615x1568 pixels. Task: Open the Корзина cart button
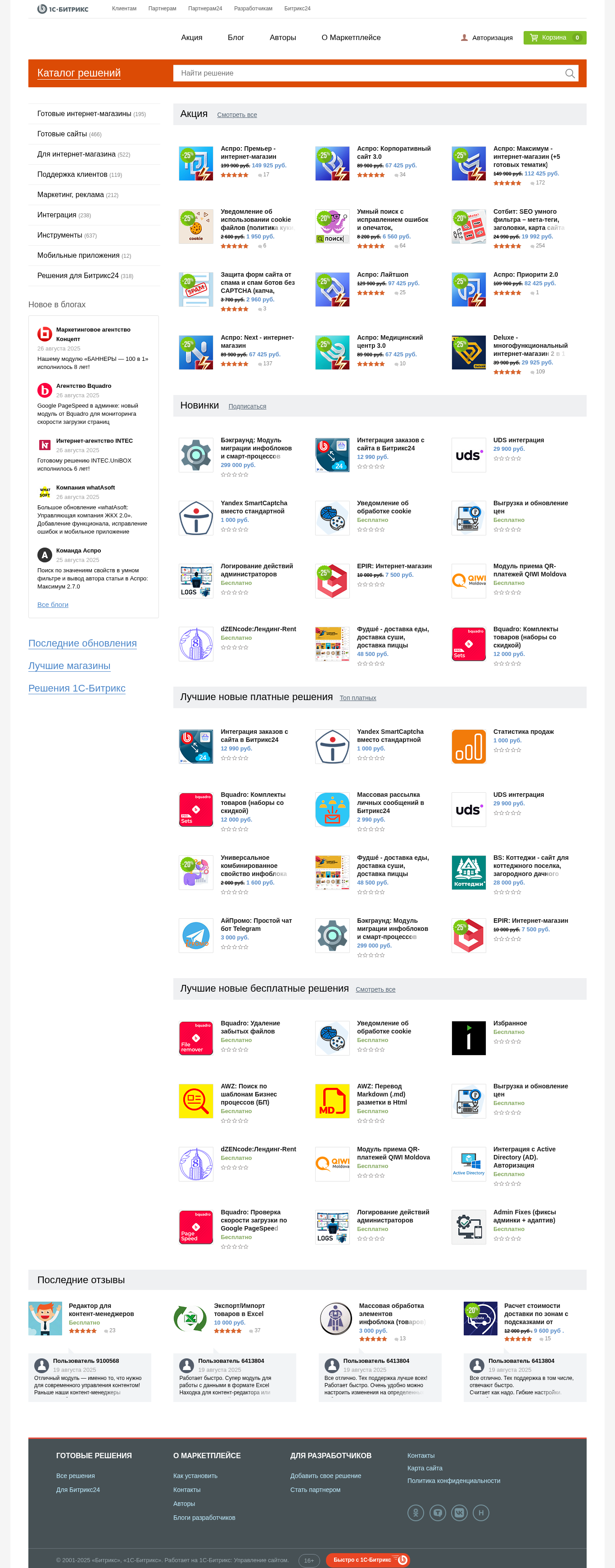(555, 38)
